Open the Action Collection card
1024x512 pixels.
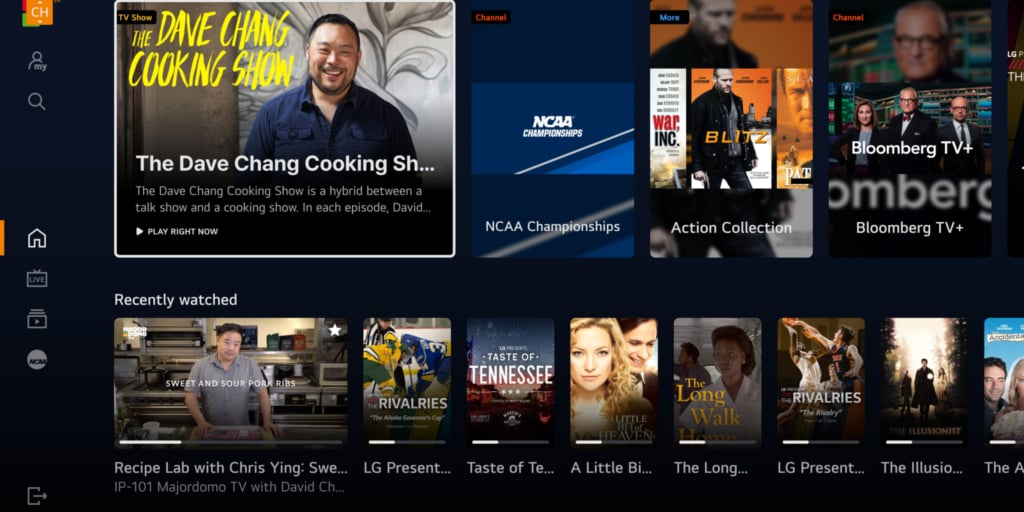(731, 128)
